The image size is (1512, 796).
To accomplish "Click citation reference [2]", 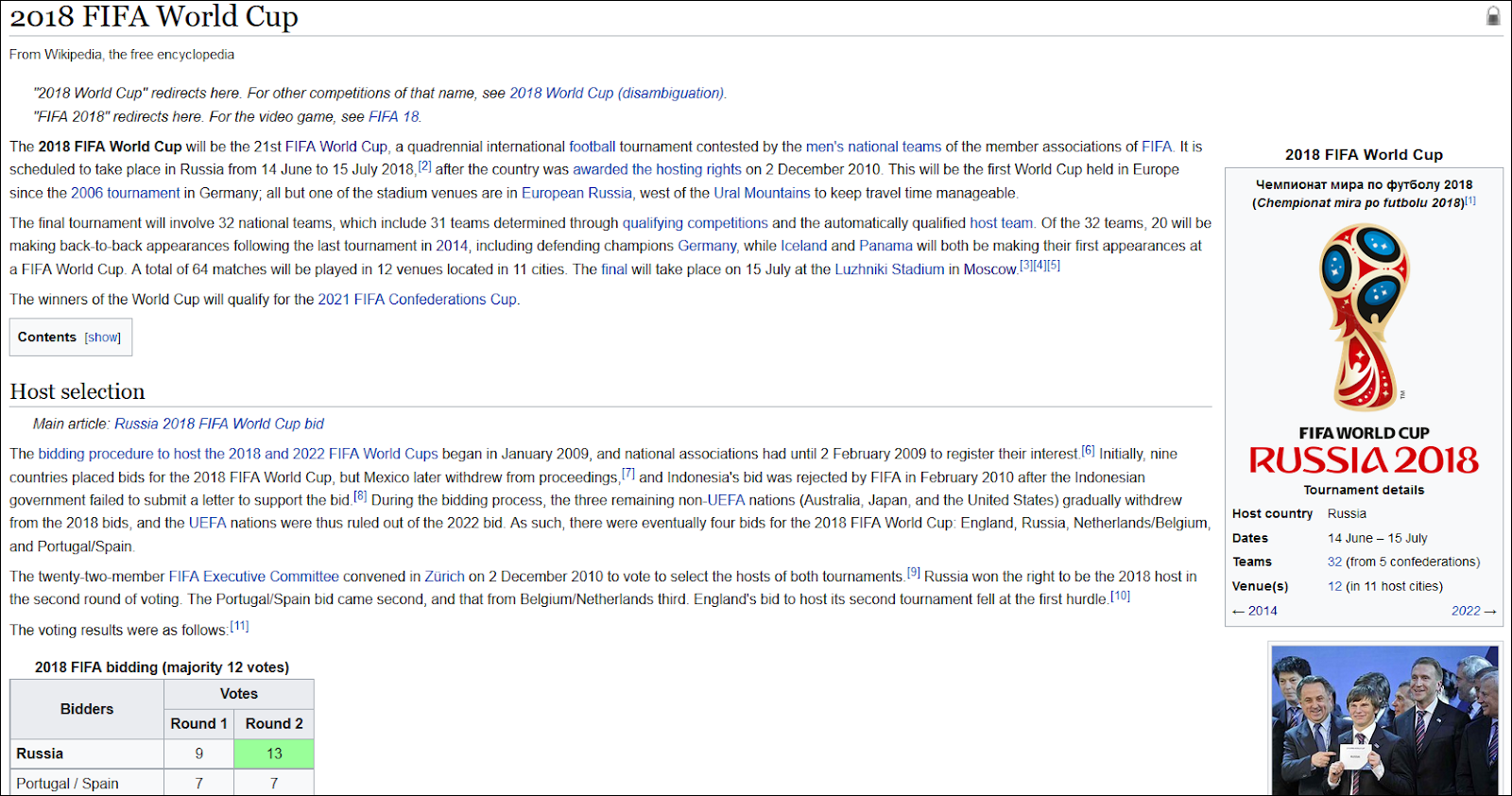I will [x=425, y=165].
